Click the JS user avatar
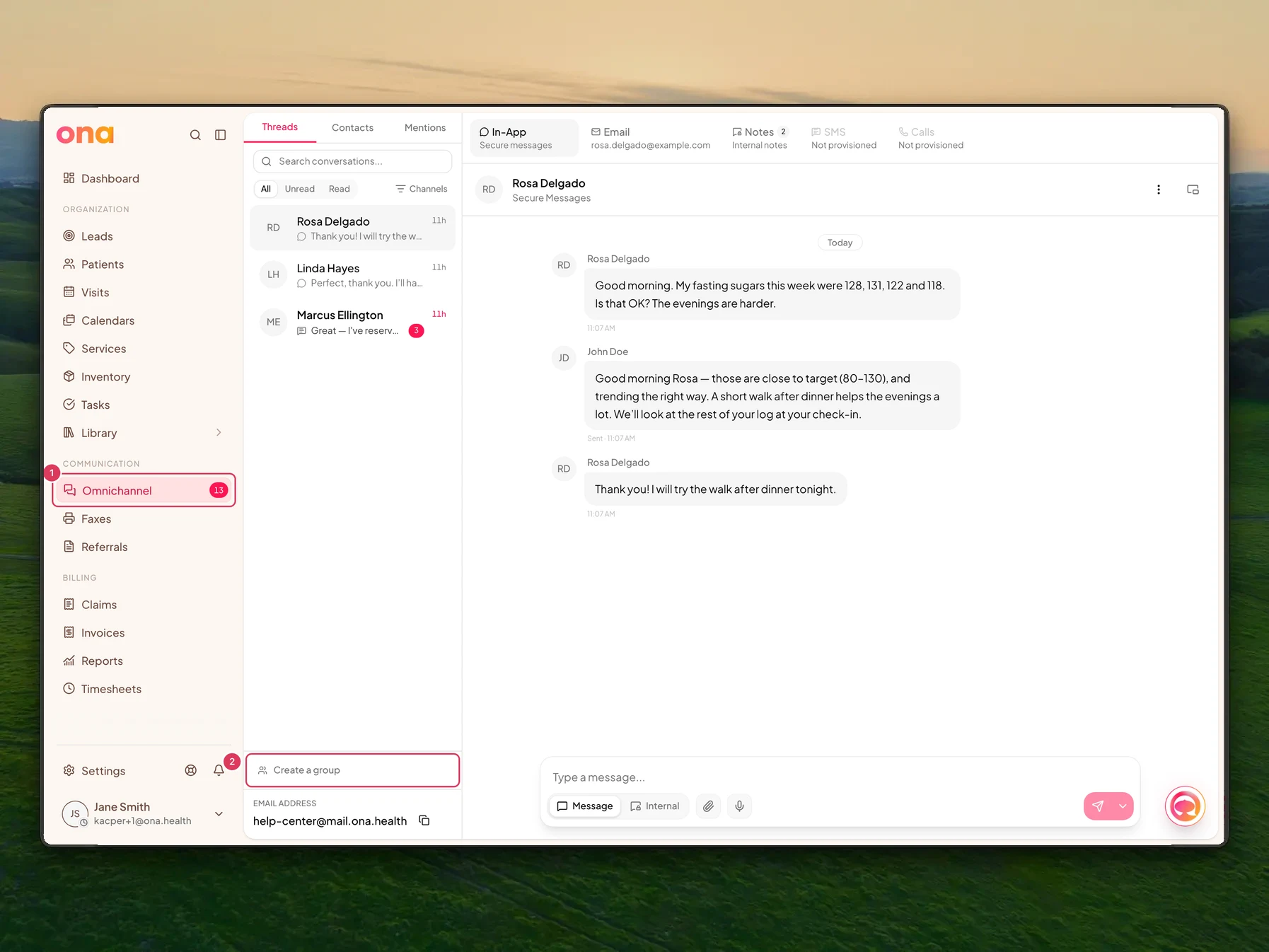 pyautogui.click(x=75, y=814)
